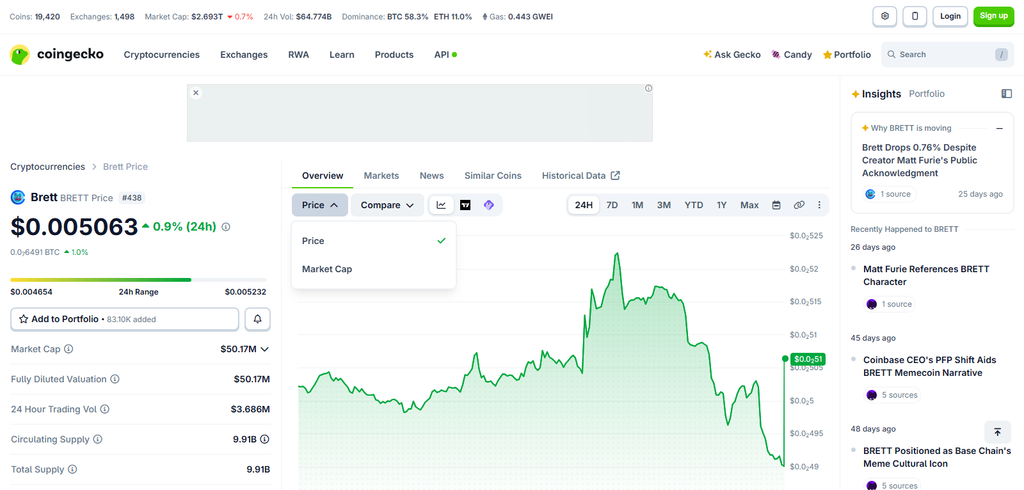Viewport: 1024px width, 490px height.
Task: Switch to the News tab
Action: (x=432, y=176)
